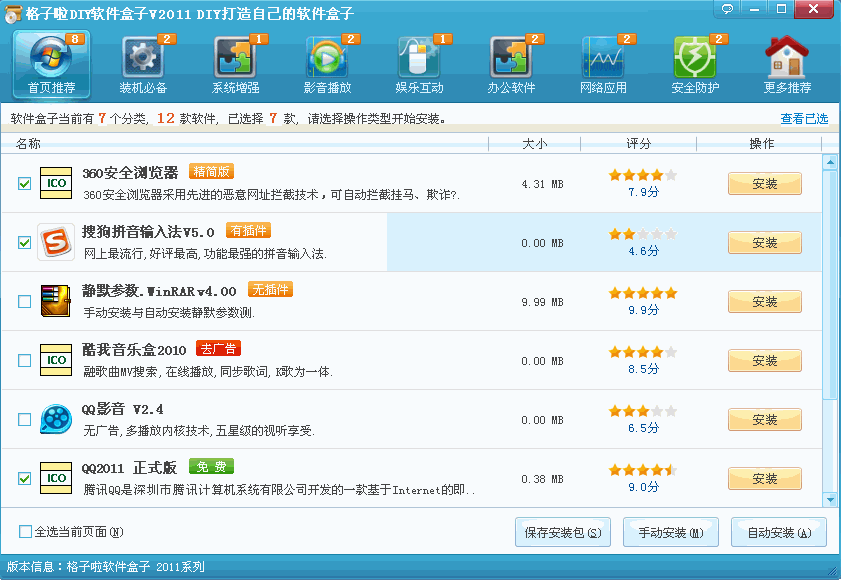Click the 360安全浏览器 ICO icon

[56, 183]
